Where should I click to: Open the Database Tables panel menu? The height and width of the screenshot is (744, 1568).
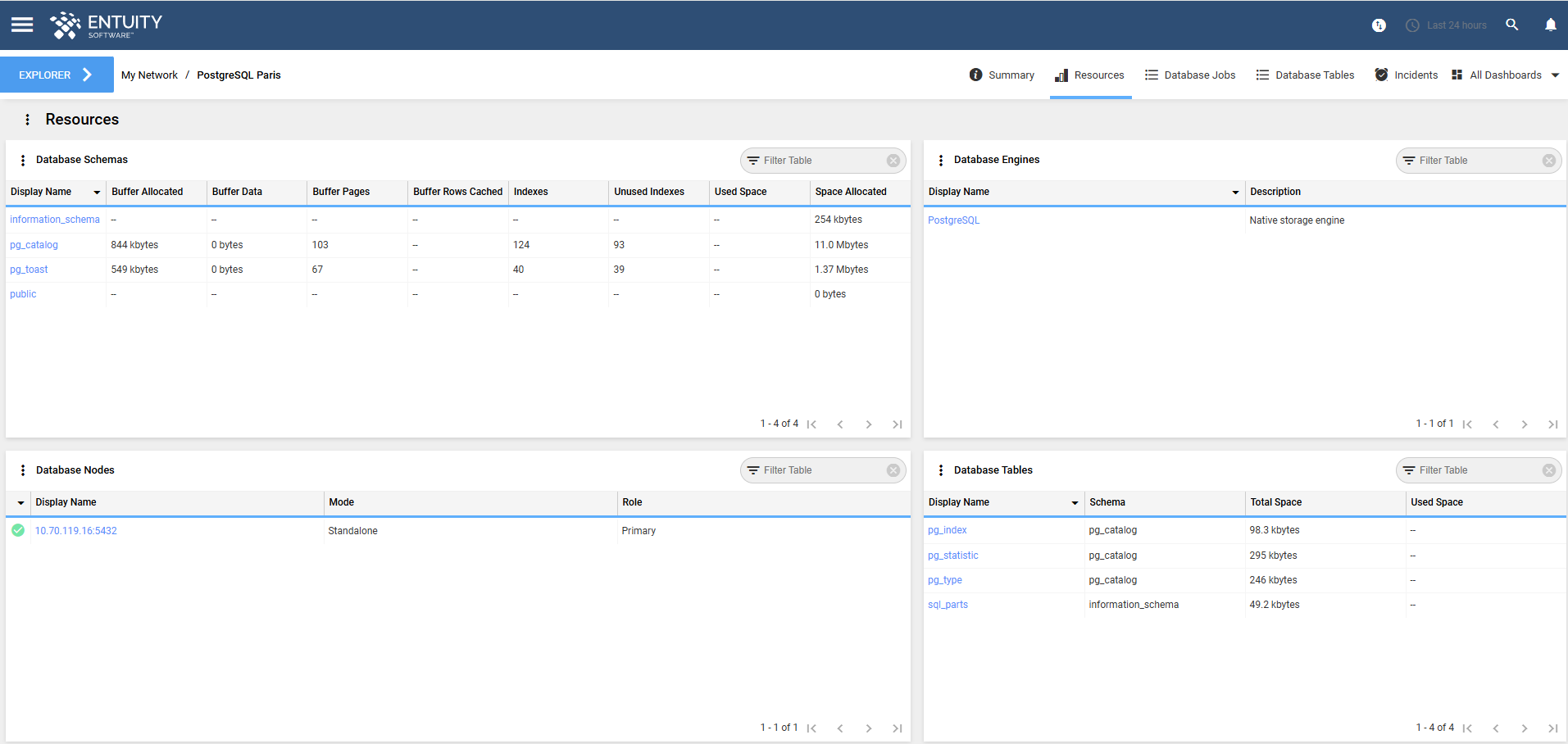coord(941,470)
